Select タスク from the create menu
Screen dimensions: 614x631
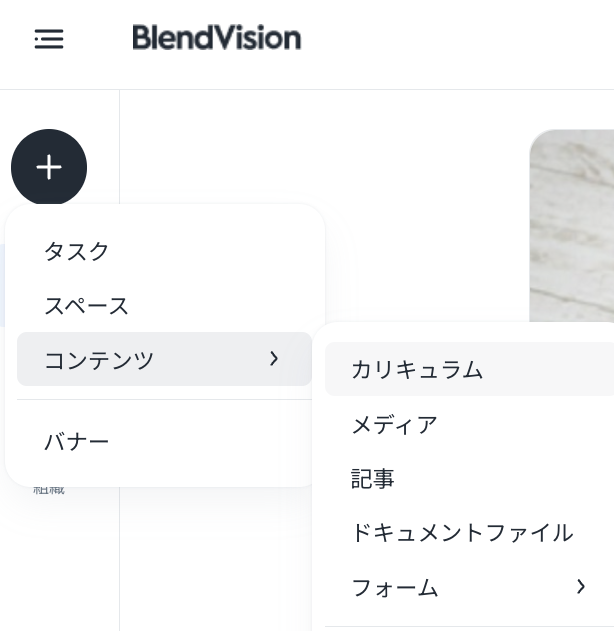click(x=77, y=251)
